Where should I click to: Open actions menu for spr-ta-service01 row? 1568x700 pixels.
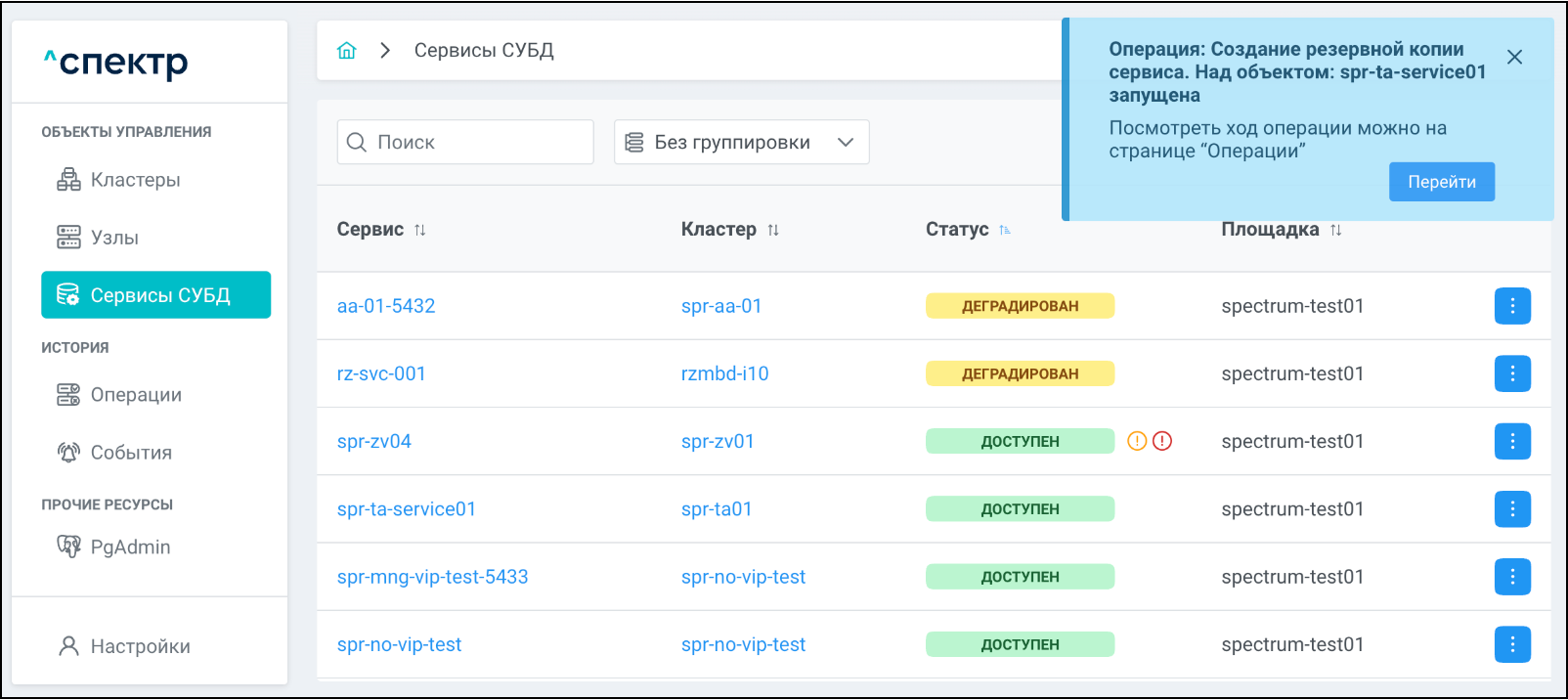(1511, 509)
